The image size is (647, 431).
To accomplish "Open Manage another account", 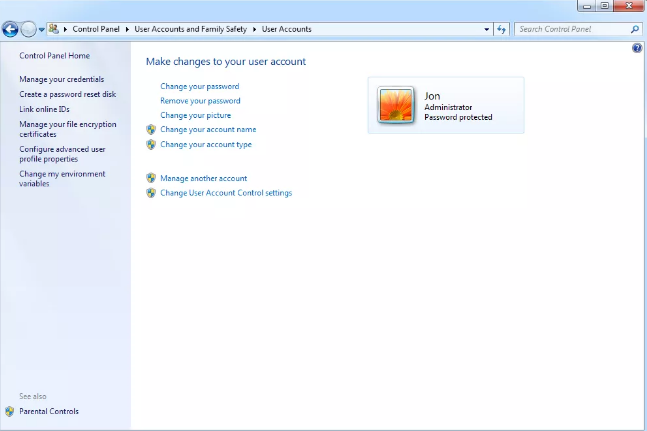I will pos(203,178).
